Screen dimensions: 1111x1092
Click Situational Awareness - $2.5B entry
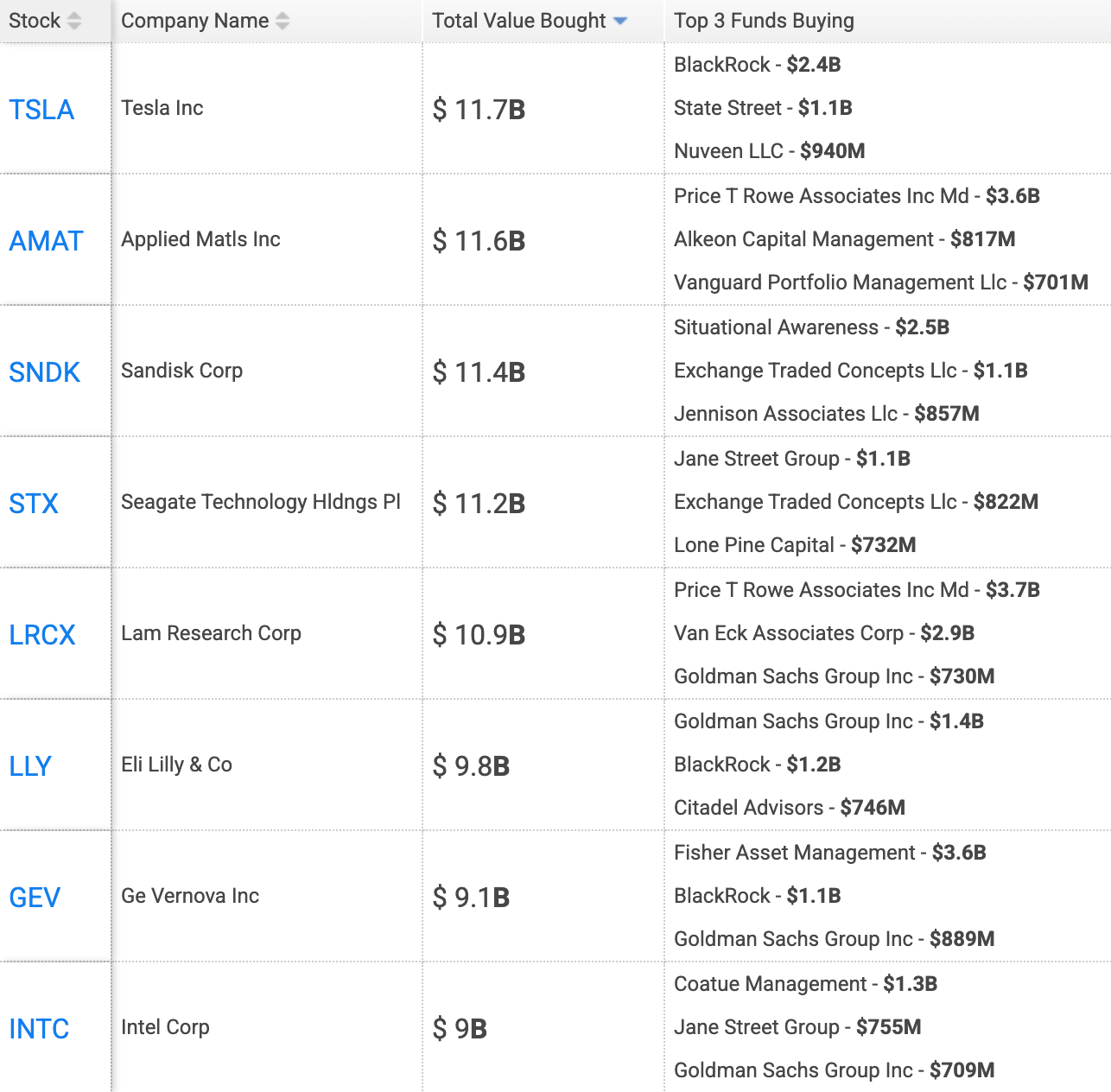[811, 327]
